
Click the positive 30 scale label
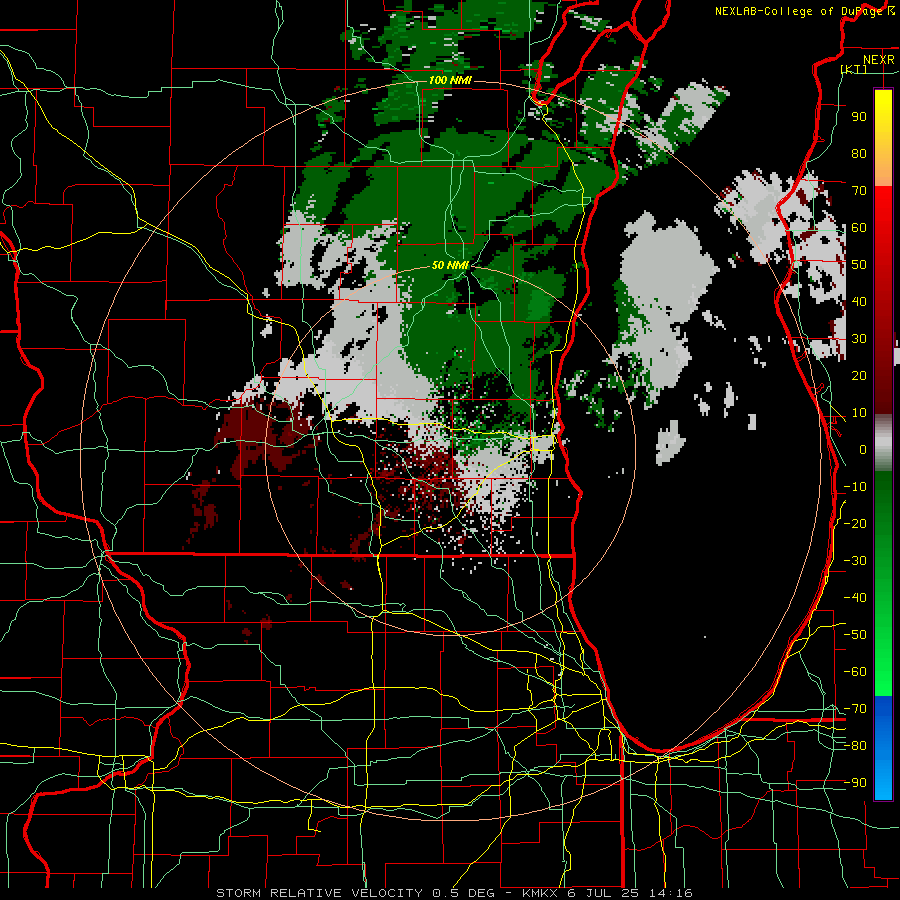859,339
